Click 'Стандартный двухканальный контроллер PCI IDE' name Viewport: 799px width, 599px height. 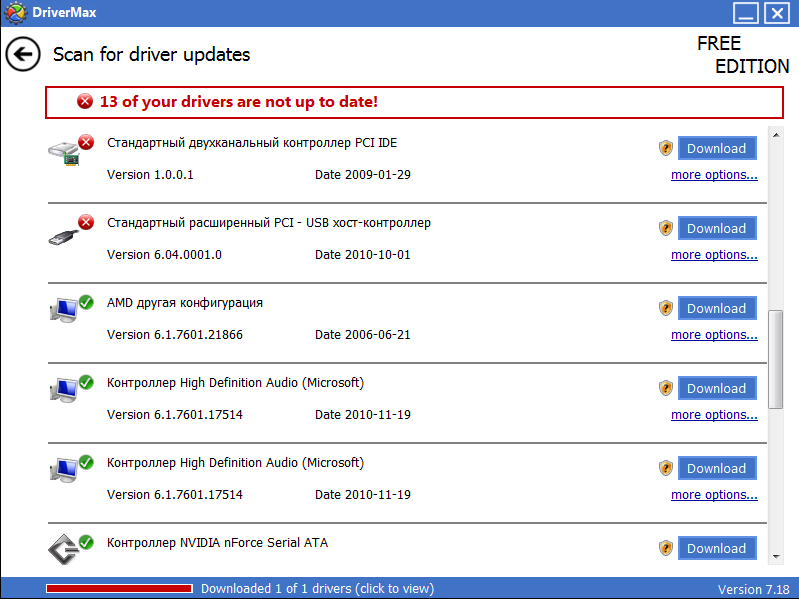(252, 143)
